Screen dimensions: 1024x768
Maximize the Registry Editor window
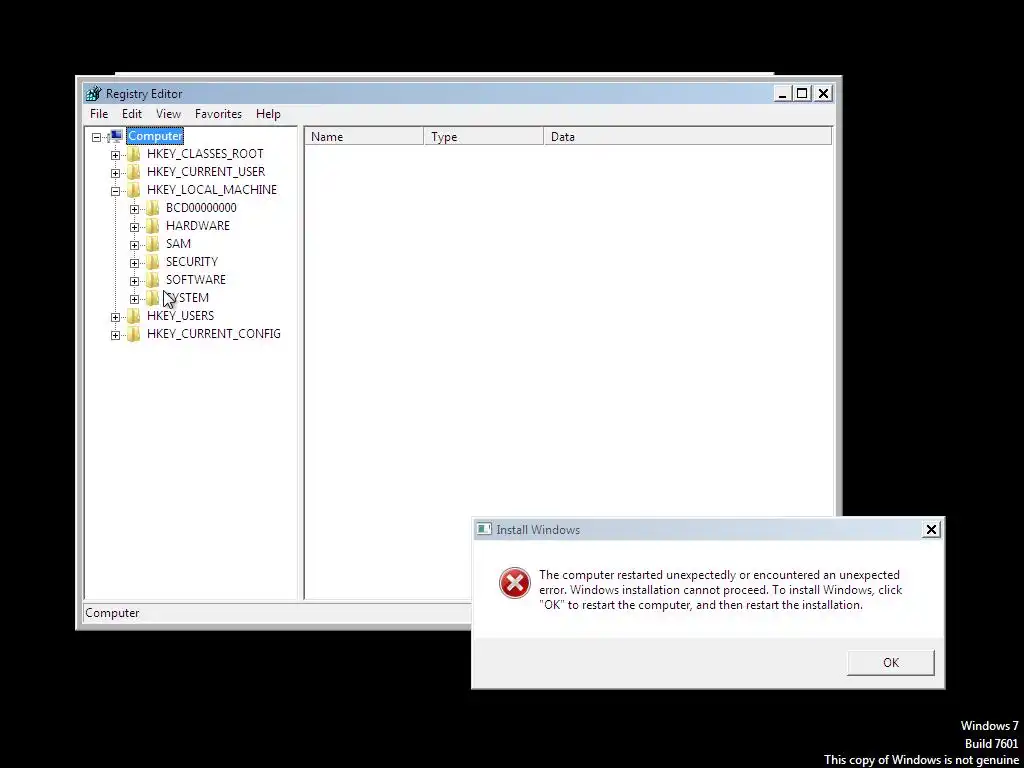(802, 94)
